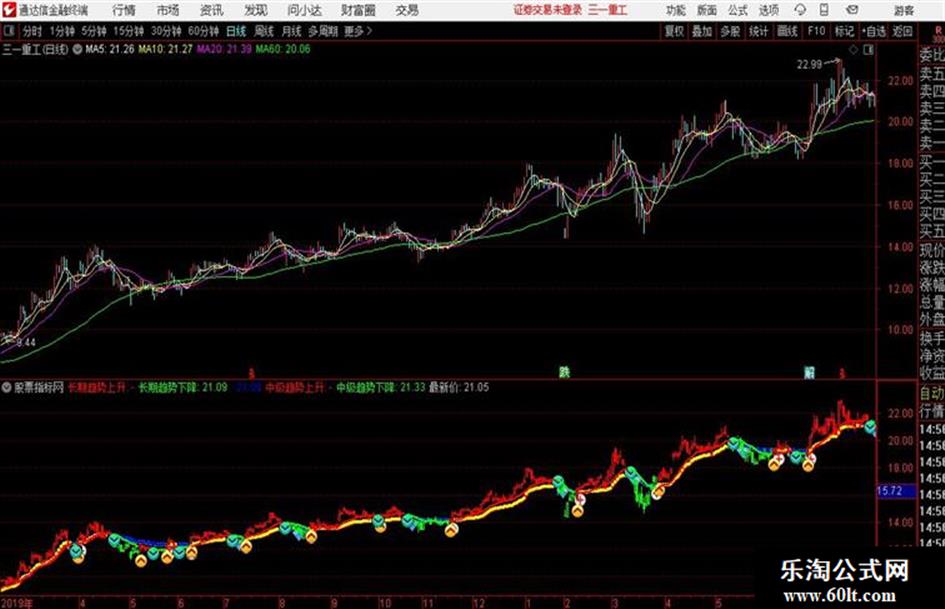This screenshot has height=609, width=945.
Task: Expand the 更多 periods chevron
Action: pos(358,31)
